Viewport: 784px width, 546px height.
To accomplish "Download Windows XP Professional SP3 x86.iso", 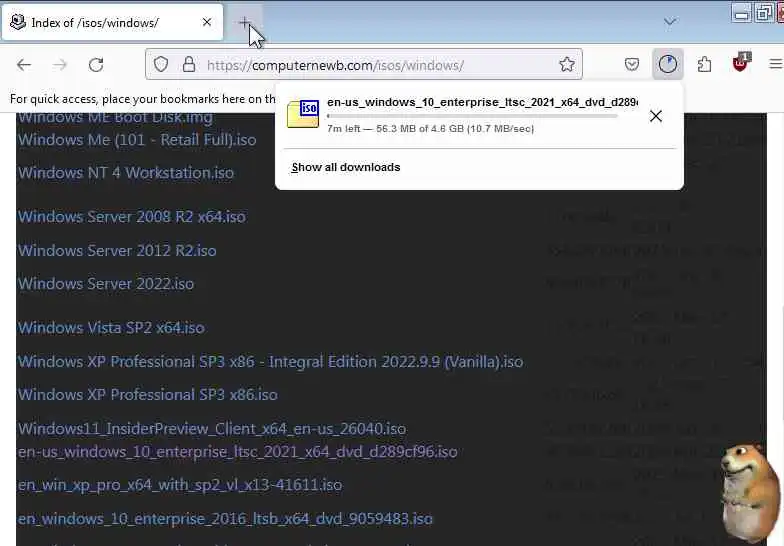I will tap(148, 394).
